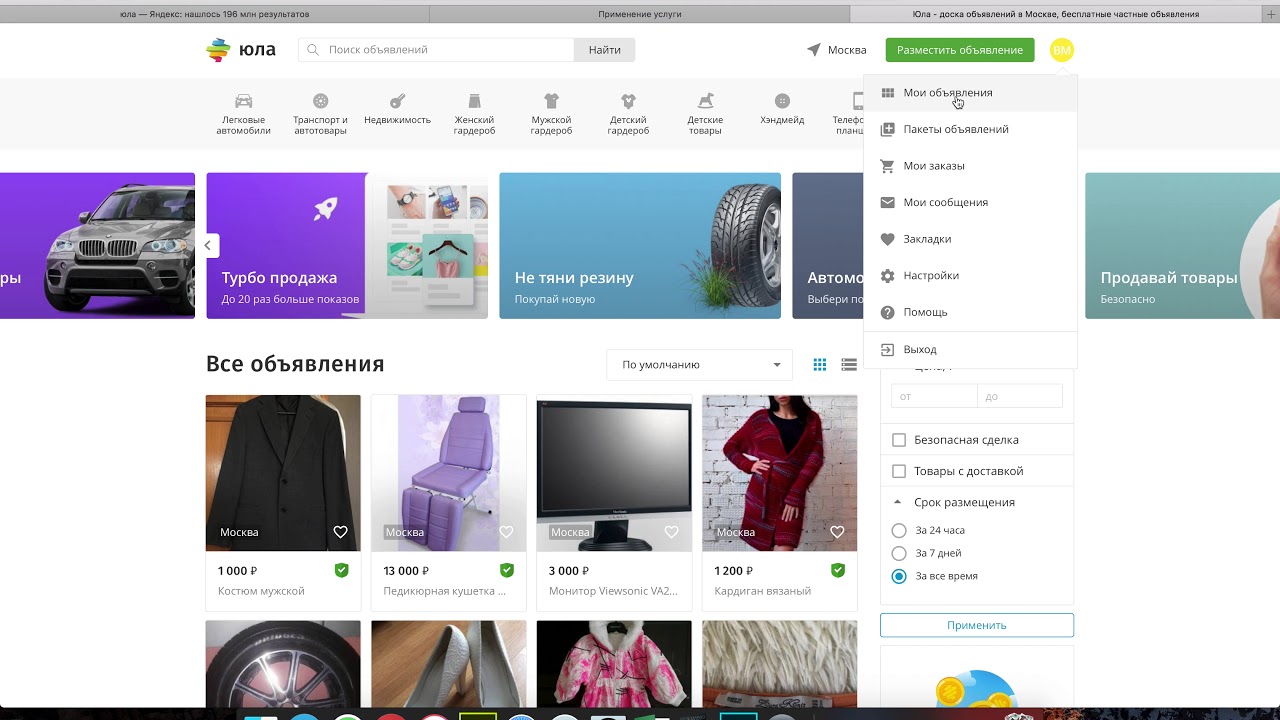Open Костюм мужской listing title
The height and width of the screenshot is (720, 1280).
[x=261, y=591]
